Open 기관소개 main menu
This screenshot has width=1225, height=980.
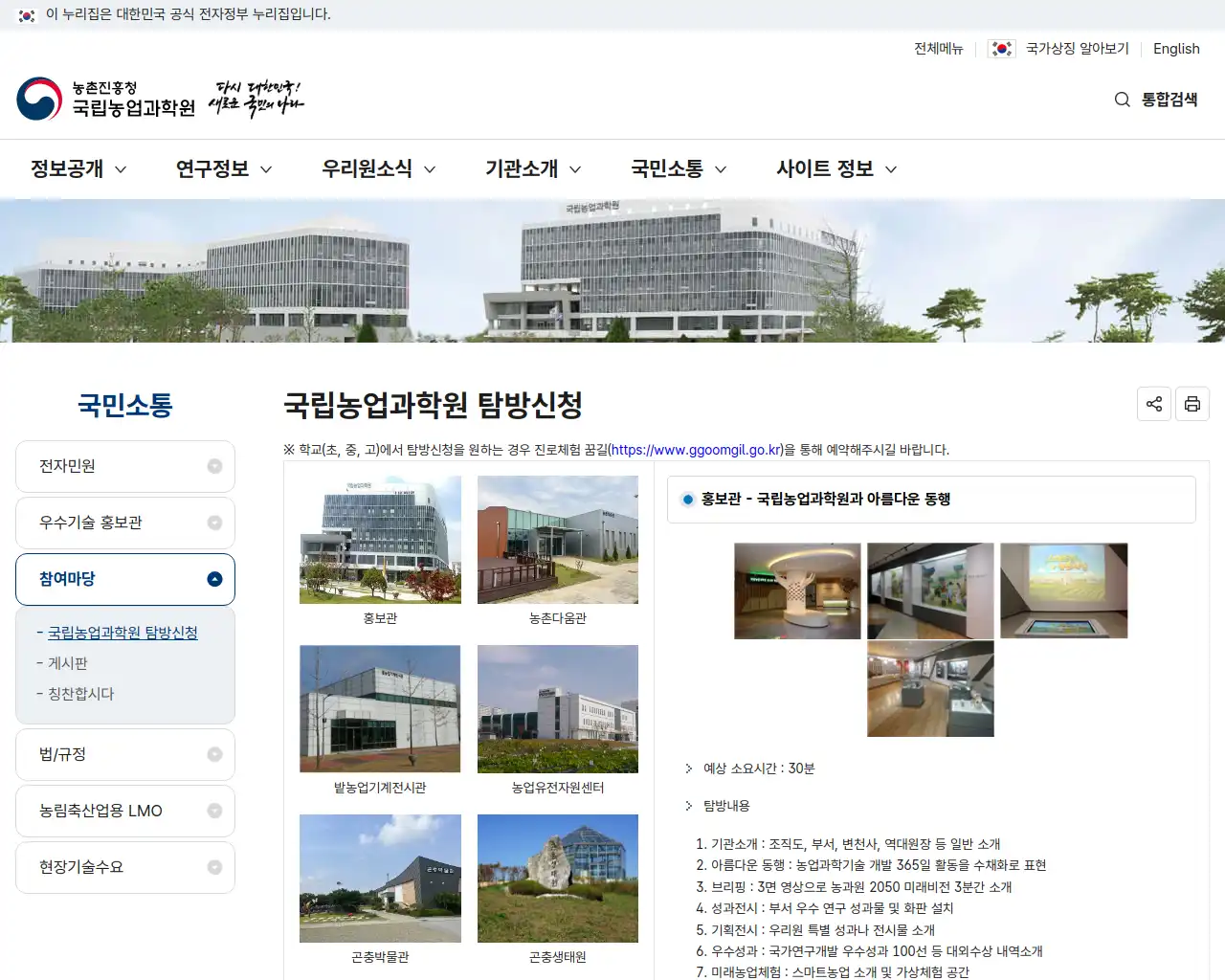point(522,168)
